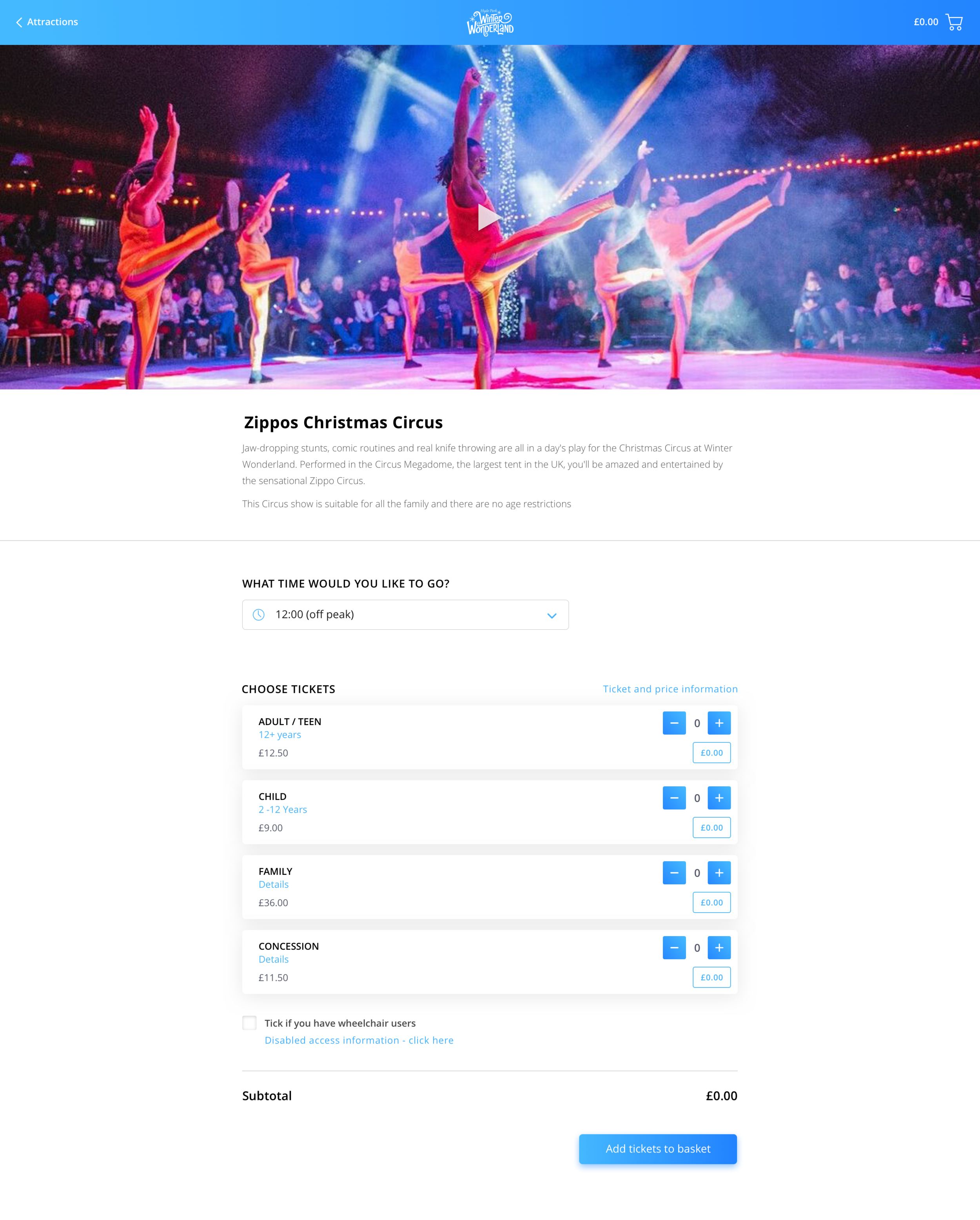Increase Family ticket quantity
Image resolution: width=980 pixels, height=1220 pixels.
719,873
